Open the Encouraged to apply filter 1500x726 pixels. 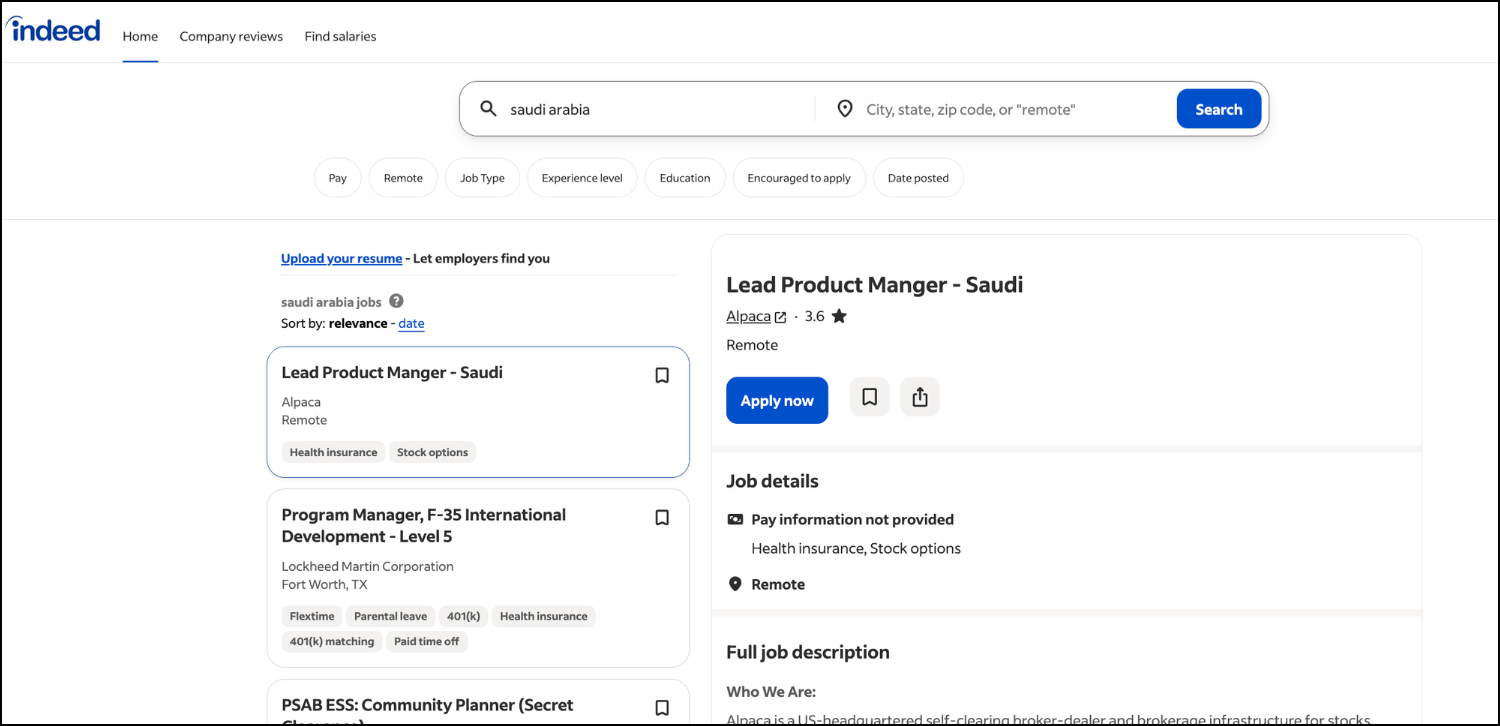(799, 178)
